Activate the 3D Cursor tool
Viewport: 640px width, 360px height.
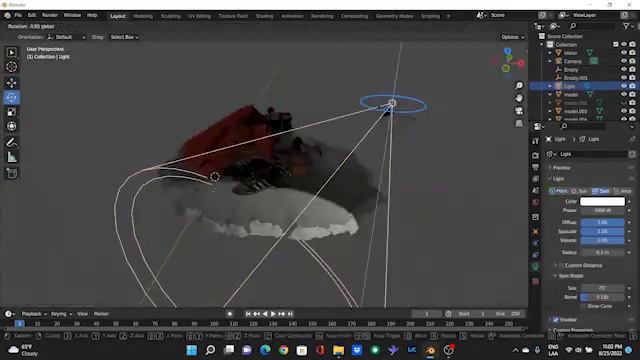pyautogui.click(x=11, y=67)
